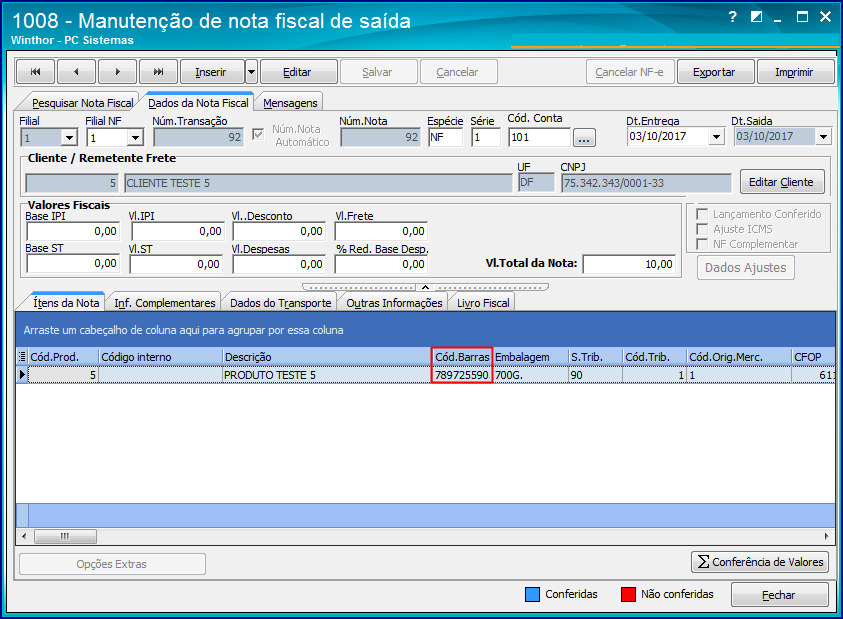Click the blue Conferidas legend swatch

(x=532, y=594)
